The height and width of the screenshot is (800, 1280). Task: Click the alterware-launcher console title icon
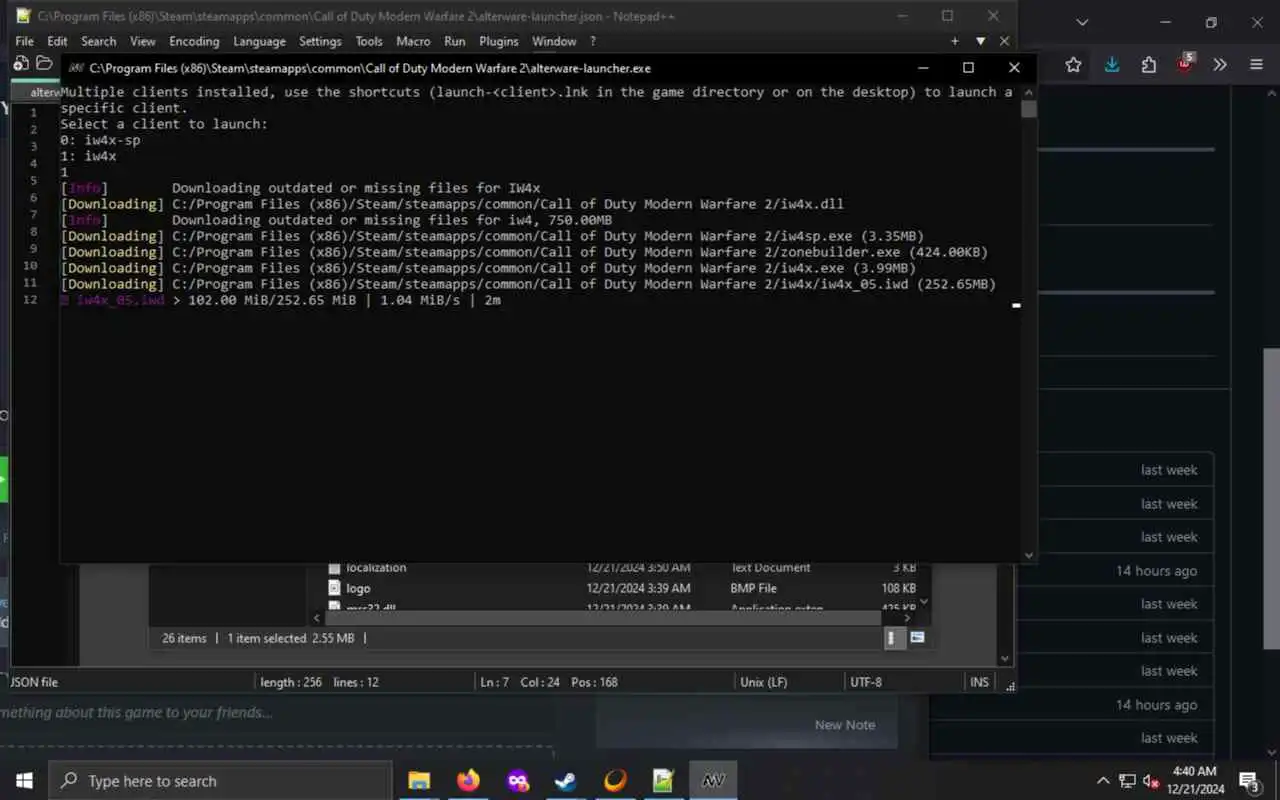coord(75,68)
